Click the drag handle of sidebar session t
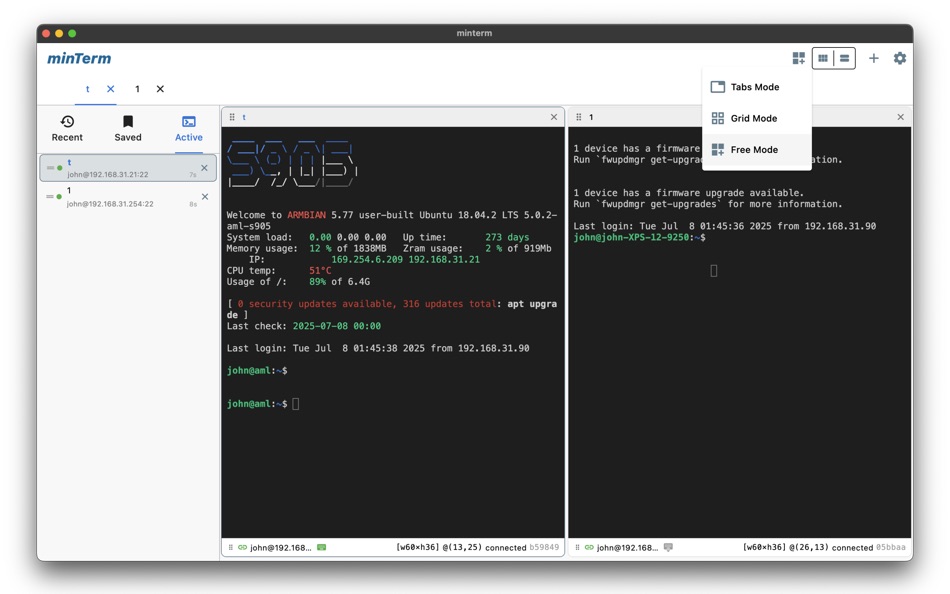Viewport: 950px width, 594px height. point(50,168)
